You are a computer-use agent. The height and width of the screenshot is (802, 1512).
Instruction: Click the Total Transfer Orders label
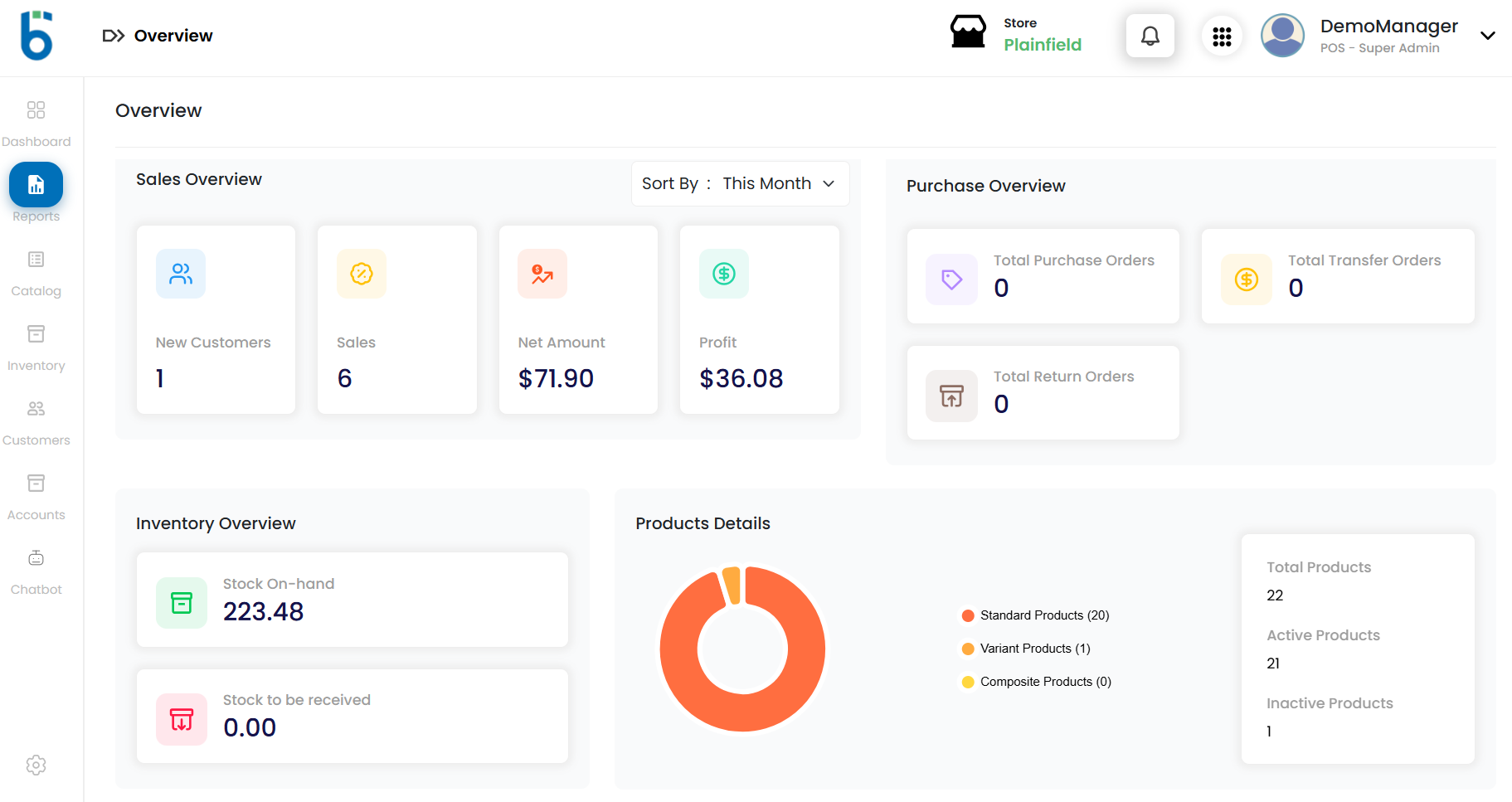1364,260
